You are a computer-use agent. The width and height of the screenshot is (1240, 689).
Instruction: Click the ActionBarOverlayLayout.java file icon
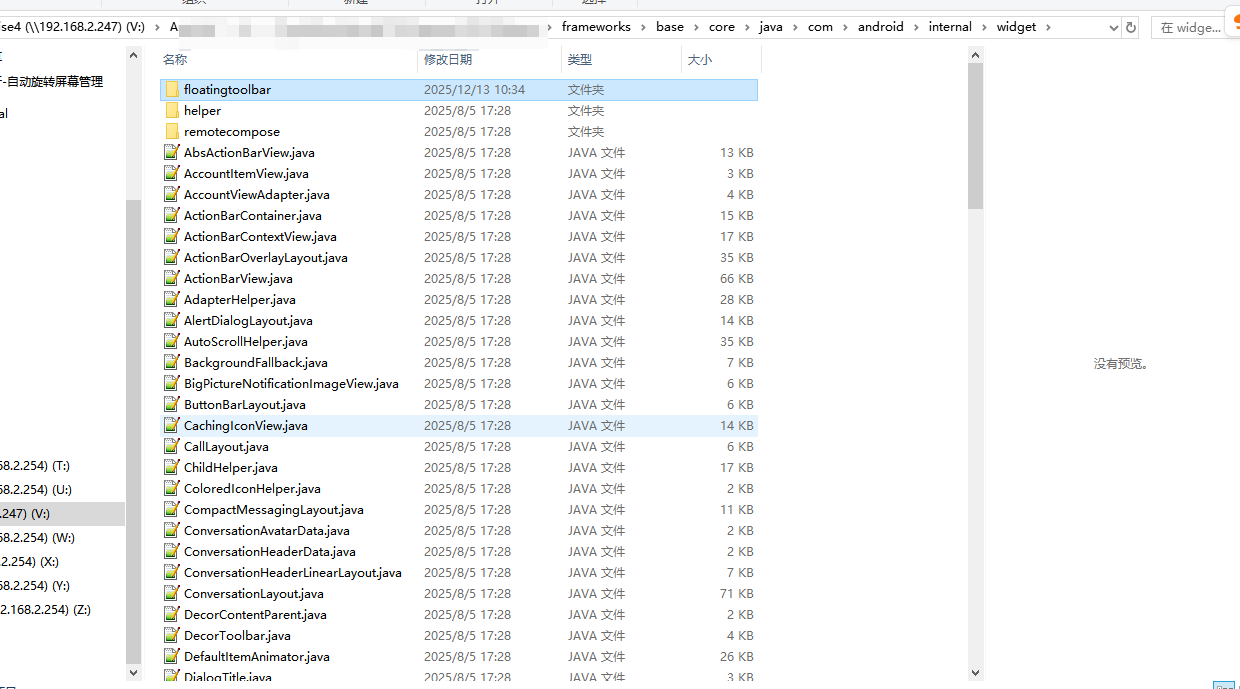(172, 258)
